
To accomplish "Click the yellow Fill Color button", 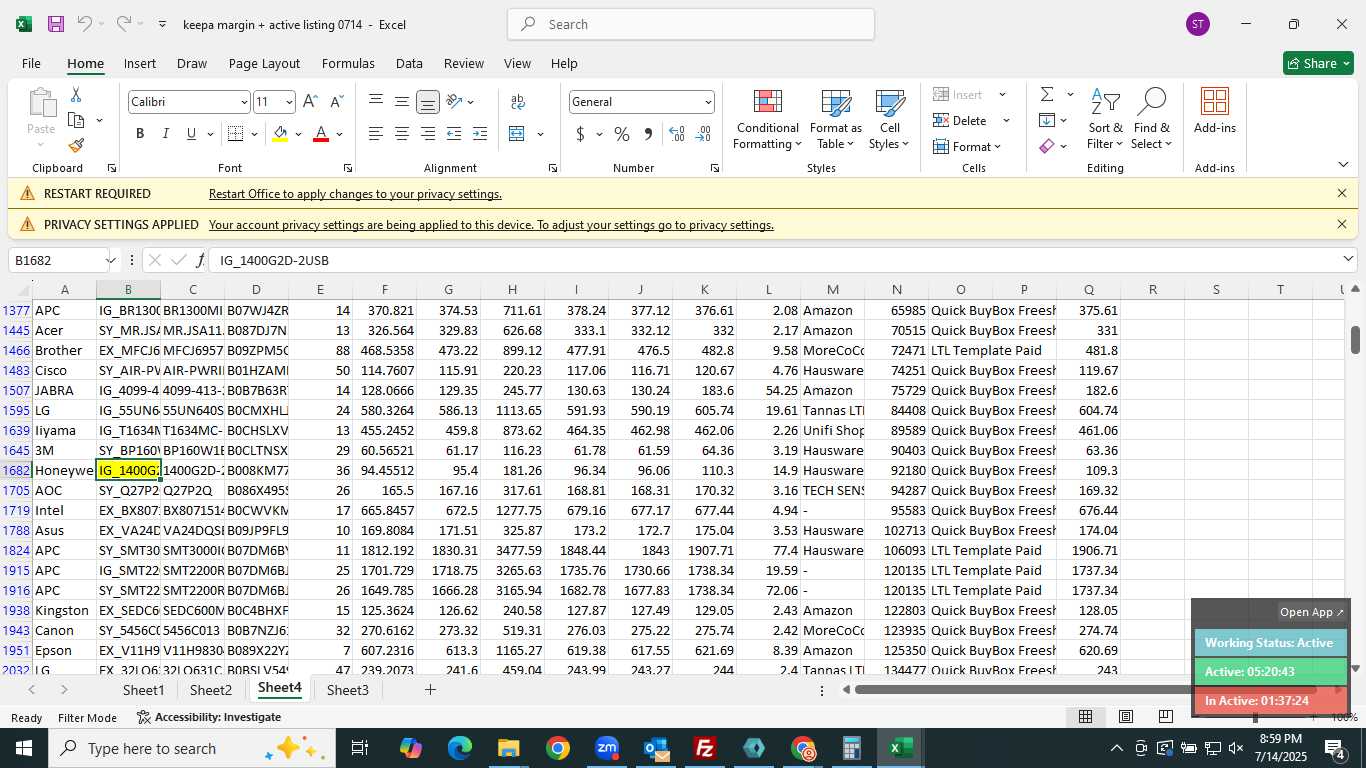I will pyautogui.click(x=280, y=134).
